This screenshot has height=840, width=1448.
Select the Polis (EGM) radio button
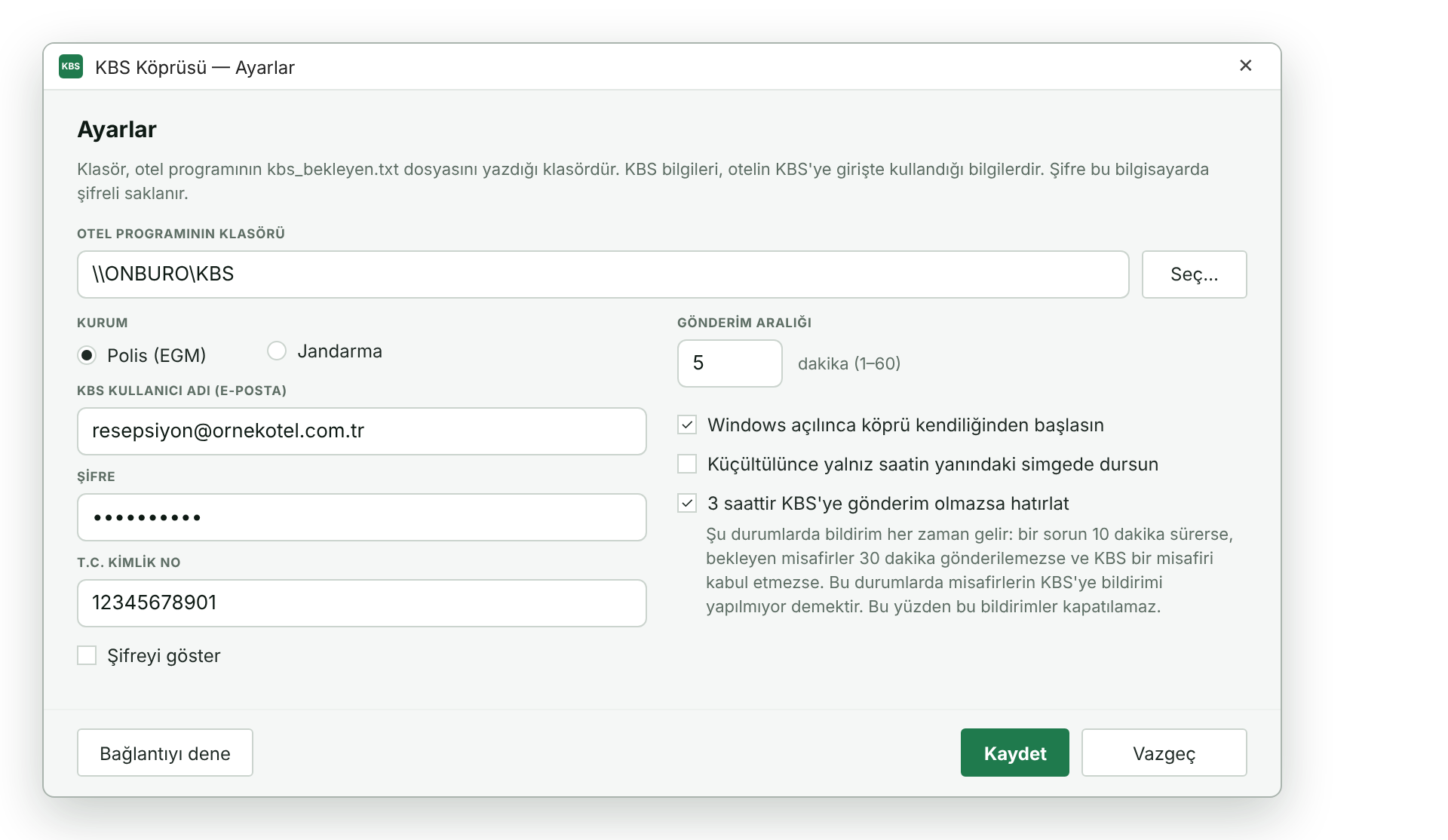coord(87,355)
